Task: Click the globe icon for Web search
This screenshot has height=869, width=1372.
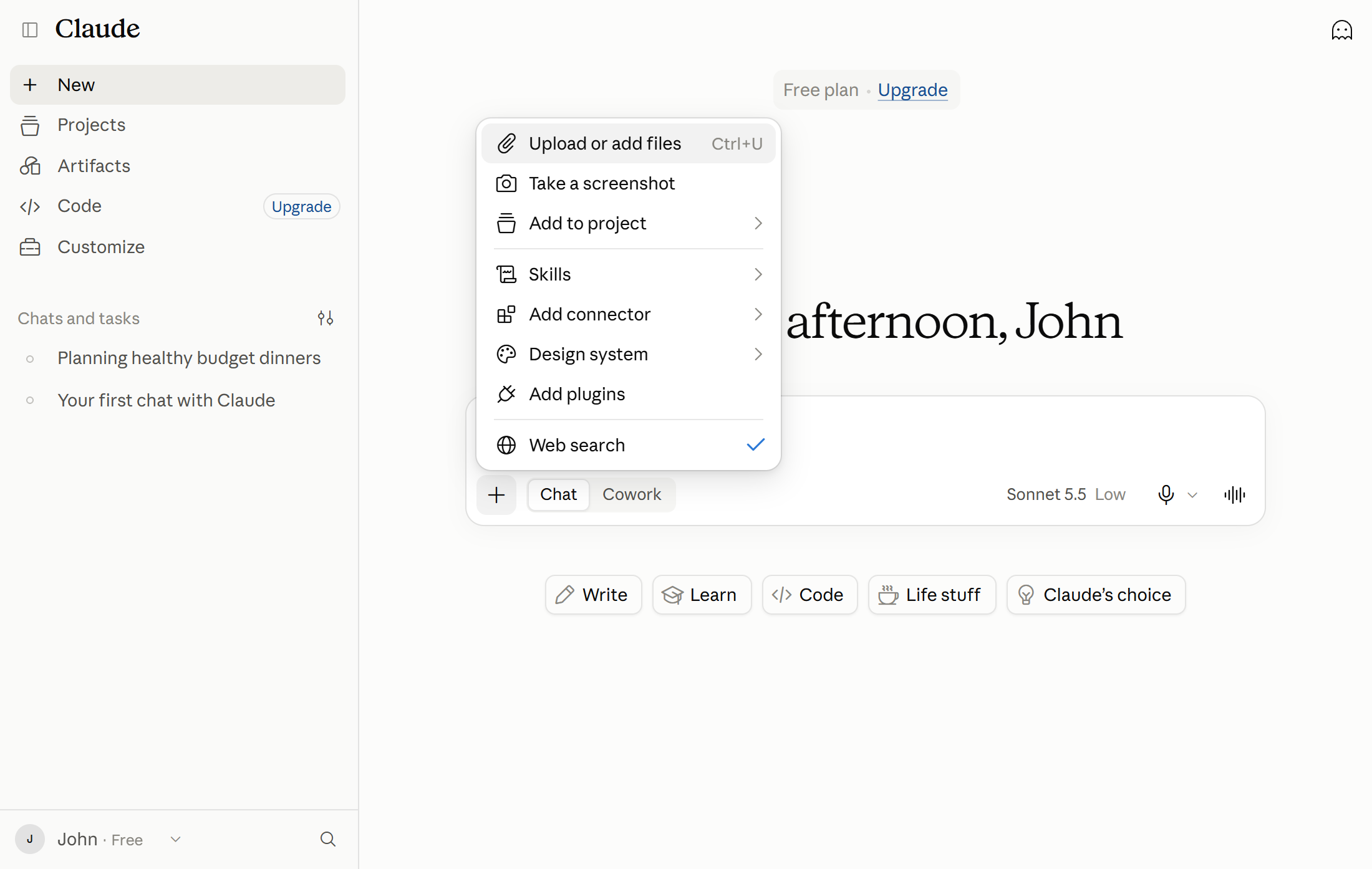Action: 506,445
